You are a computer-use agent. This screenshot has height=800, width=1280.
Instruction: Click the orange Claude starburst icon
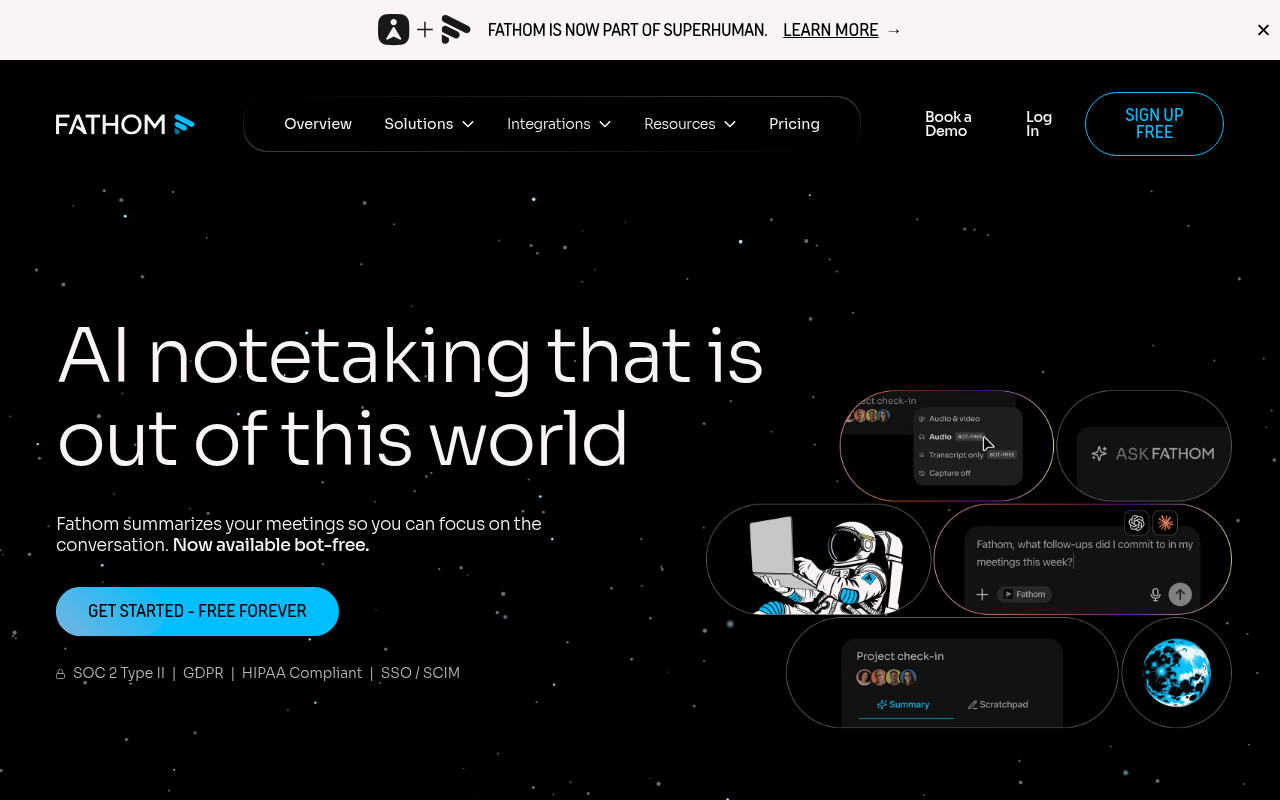[x=1165, y=522]
